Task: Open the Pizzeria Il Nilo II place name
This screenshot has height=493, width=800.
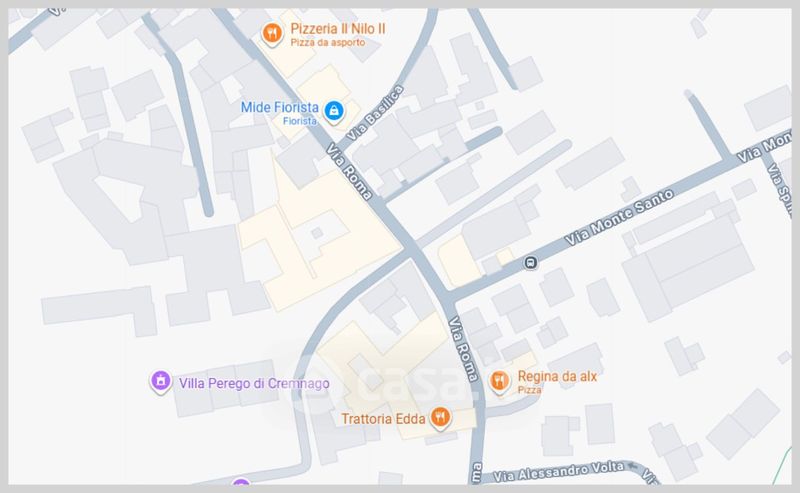Action: point(337,29)
